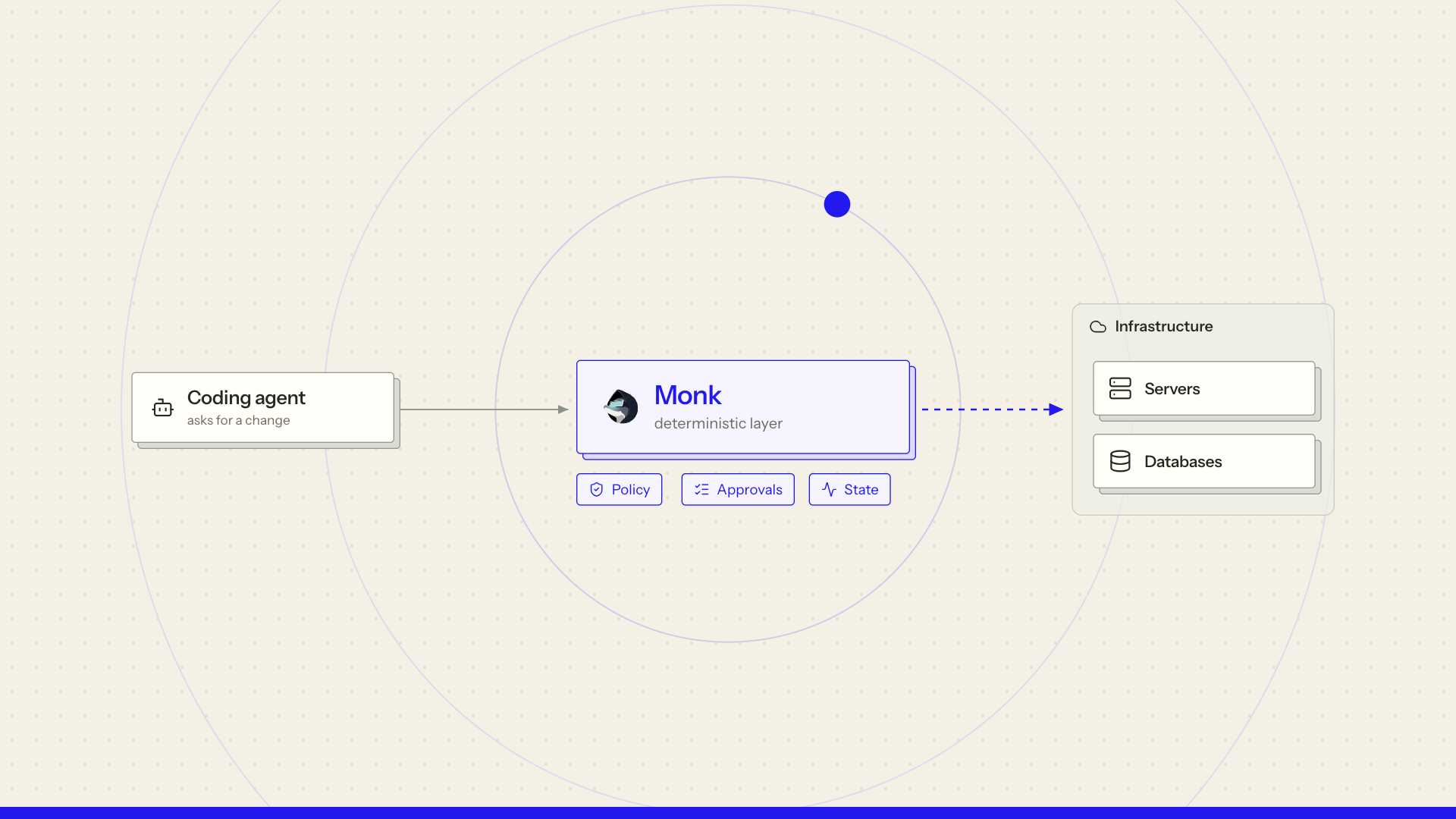Image resolution: width=1456 pixels, height=819 pixels.
Task: Click the gray arrow pointing to Monk
Action: pyautogui.click(x=484, y=409)
